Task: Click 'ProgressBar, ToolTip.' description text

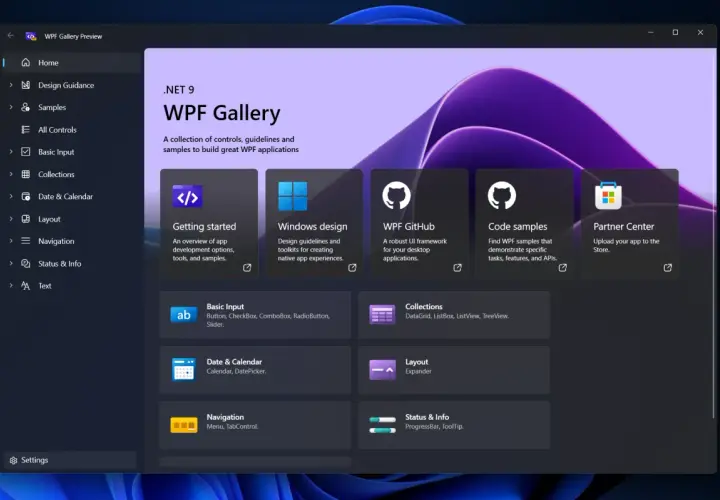Action: [x=434, y=427]
